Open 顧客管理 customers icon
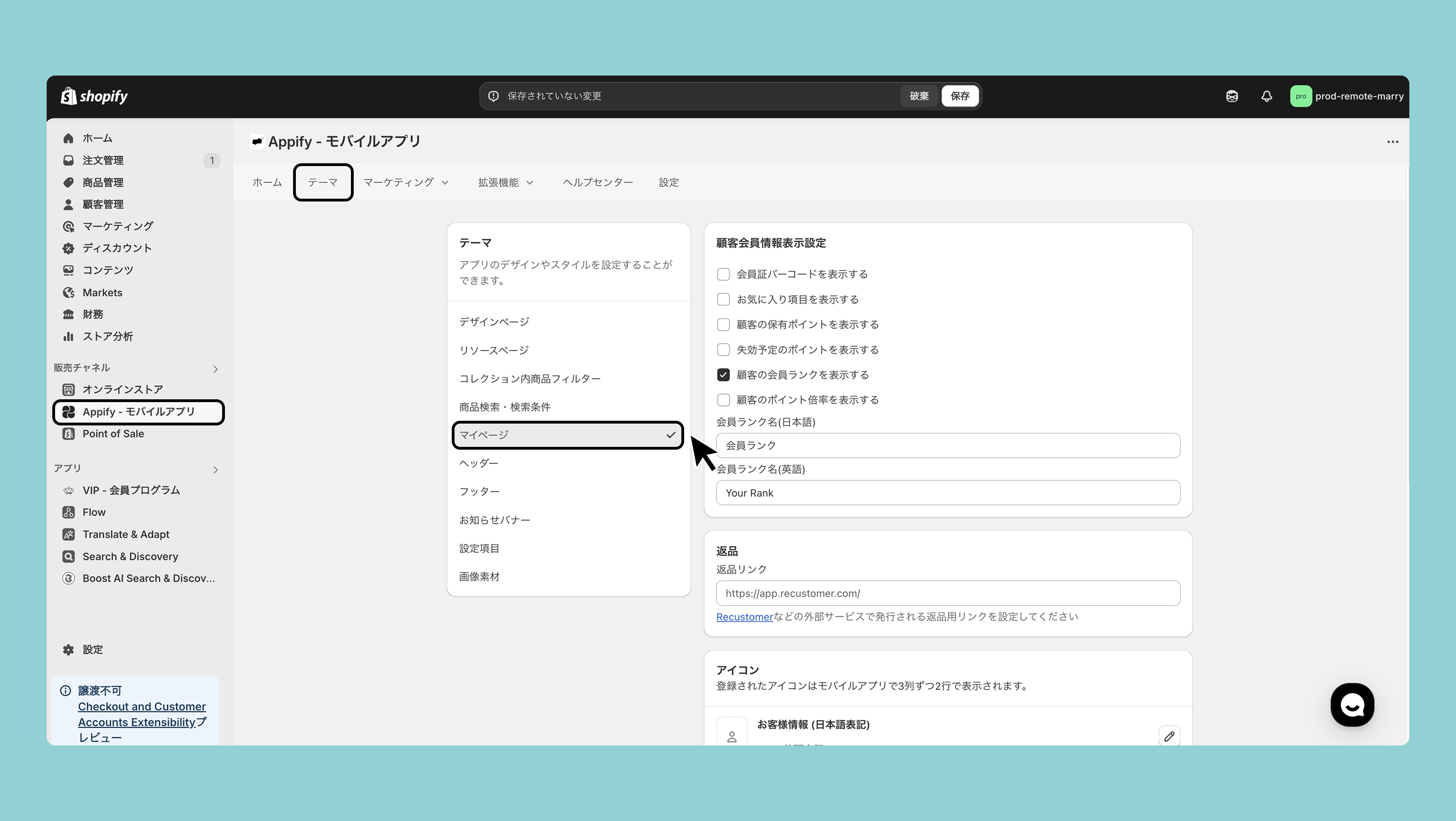The height and width of the screenshot is (821, 1456). coord(69,204)
